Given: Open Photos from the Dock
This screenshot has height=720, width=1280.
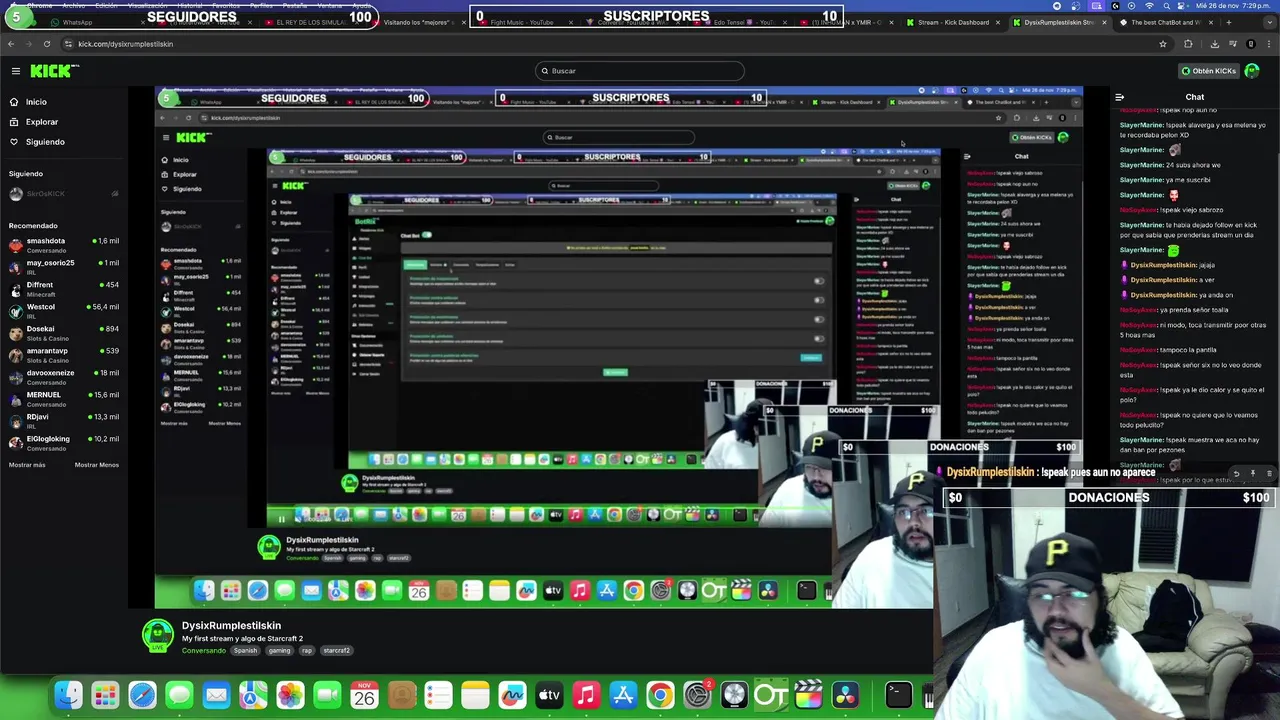Looking at the screenshot, I should coord(290,695).
